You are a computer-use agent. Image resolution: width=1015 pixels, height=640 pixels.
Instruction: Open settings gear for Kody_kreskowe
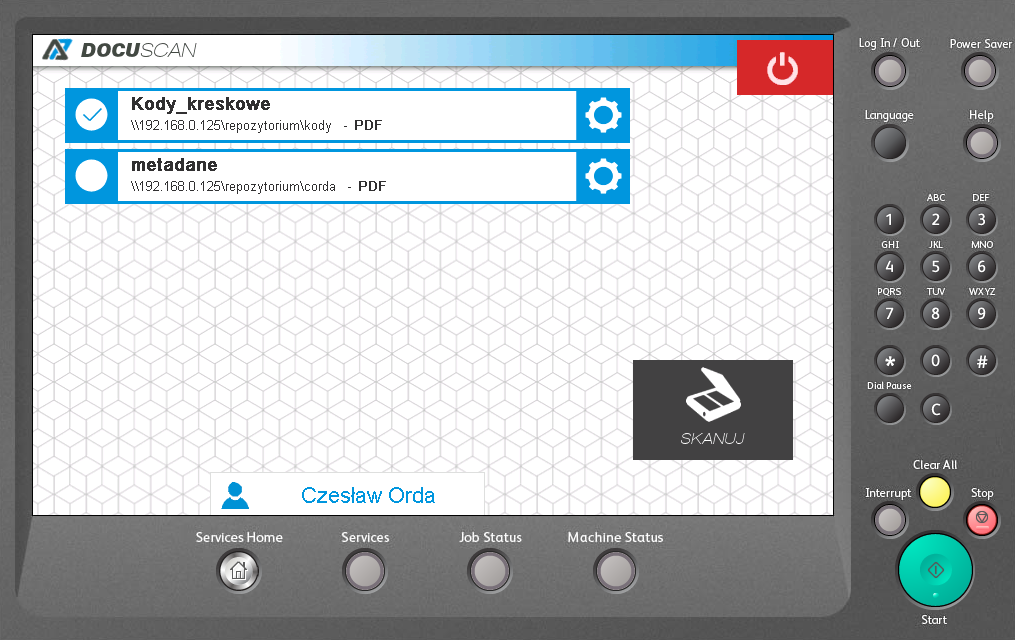click(x=603, y=115)
